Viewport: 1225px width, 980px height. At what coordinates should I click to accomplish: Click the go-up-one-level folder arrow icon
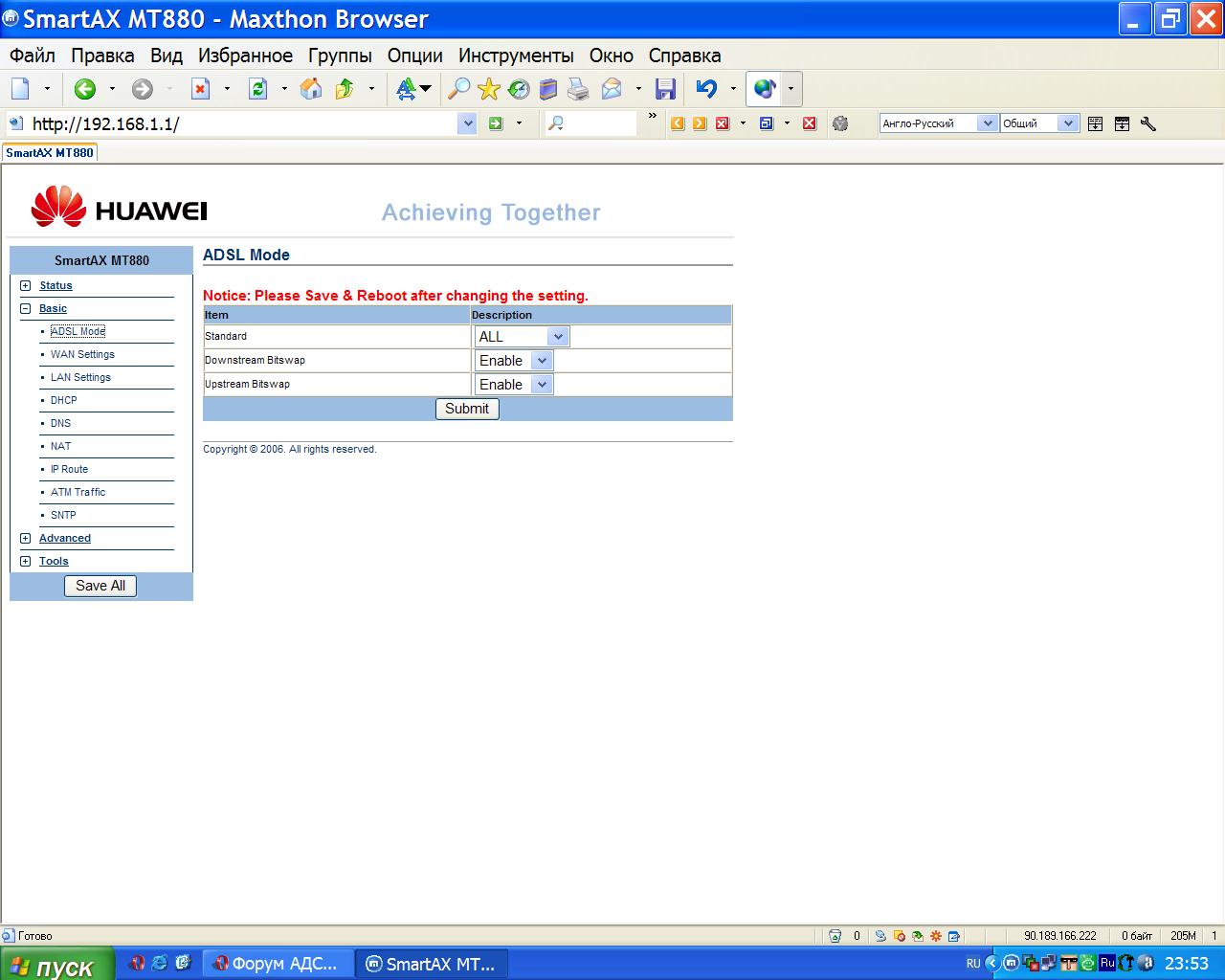345,89
